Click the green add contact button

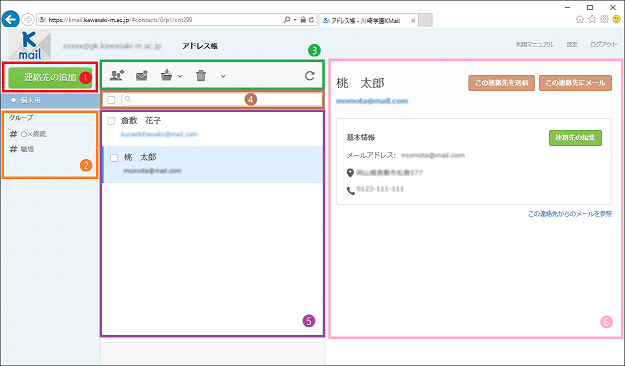click(50, 77)
